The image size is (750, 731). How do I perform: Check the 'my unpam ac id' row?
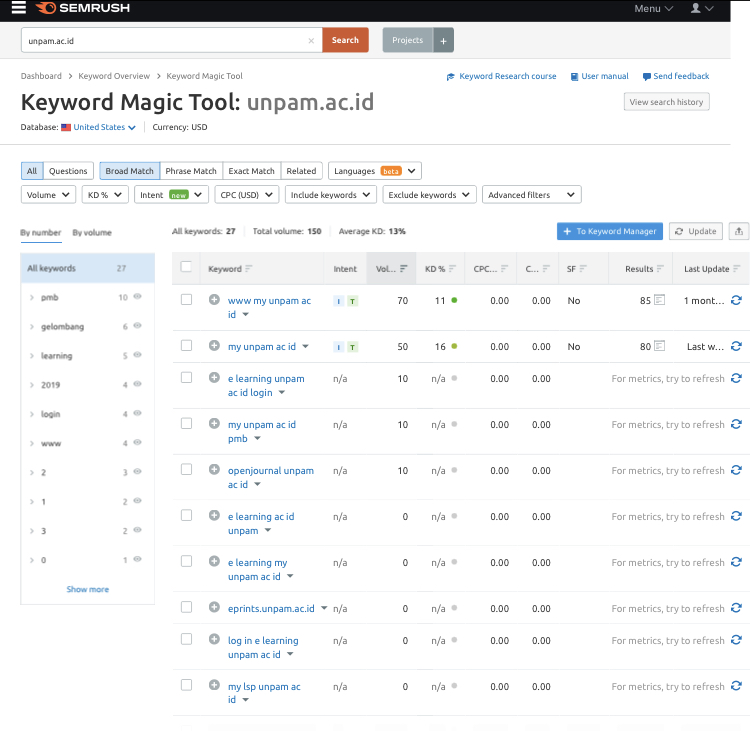click(186, 345)
